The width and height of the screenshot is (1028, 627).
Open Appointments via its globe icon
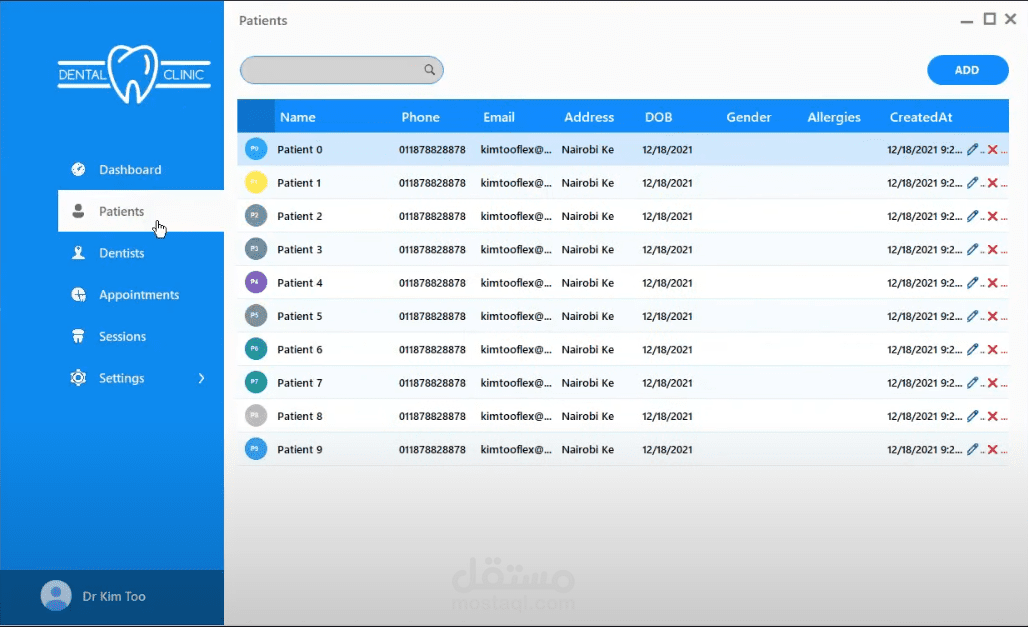click(x=78, y=294)
